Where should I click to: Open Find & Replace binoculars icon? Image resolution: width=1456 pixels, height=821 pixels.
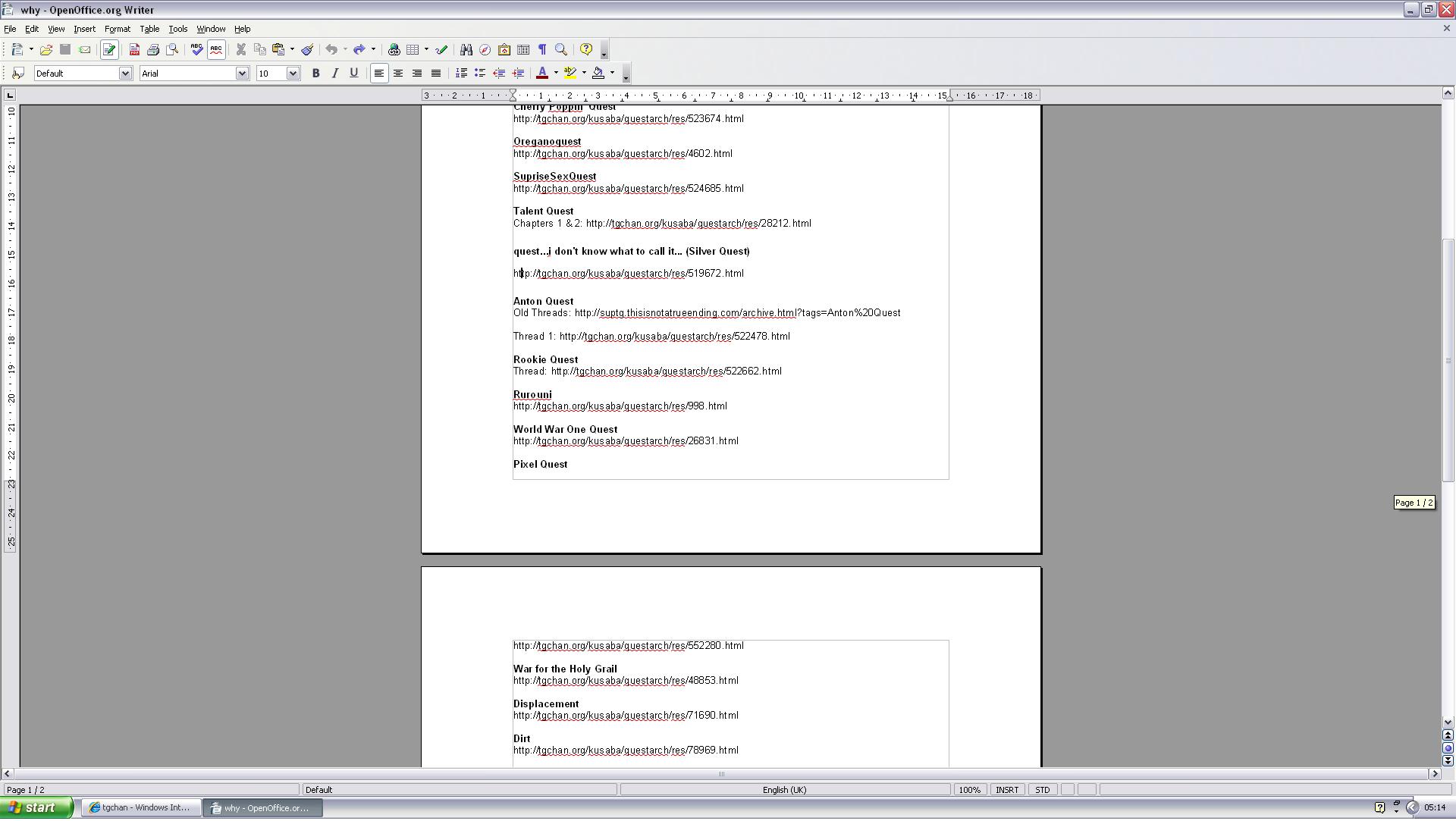466,50
